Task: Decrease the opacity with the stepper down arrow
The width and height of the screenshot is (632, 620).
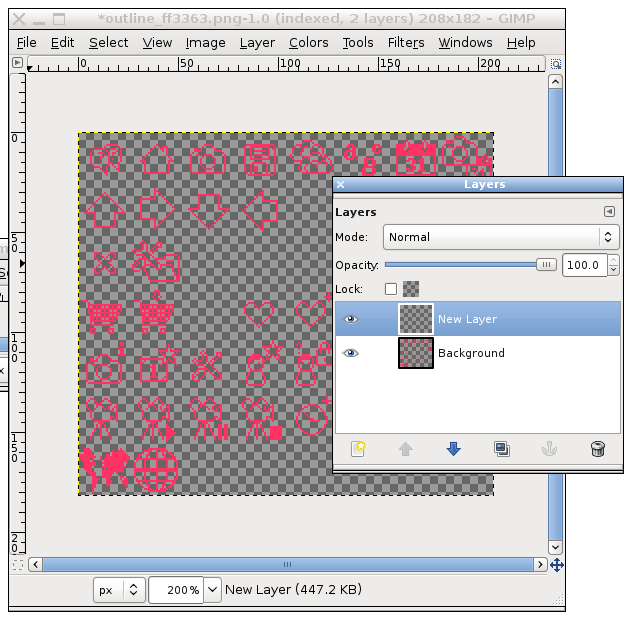Action: point(613,270)
